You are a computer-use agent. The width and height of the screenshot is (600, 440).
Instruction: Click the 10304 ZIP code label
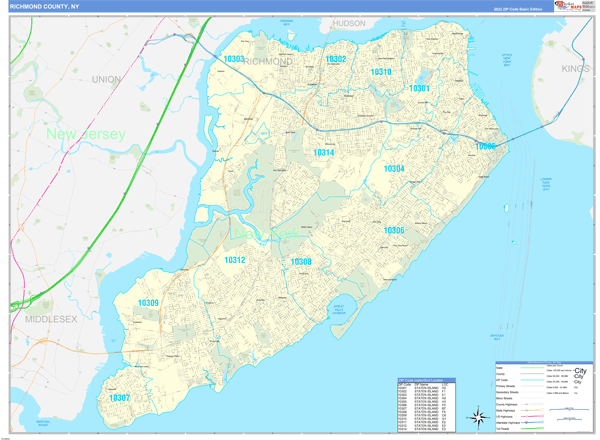(x=394, y=169)
